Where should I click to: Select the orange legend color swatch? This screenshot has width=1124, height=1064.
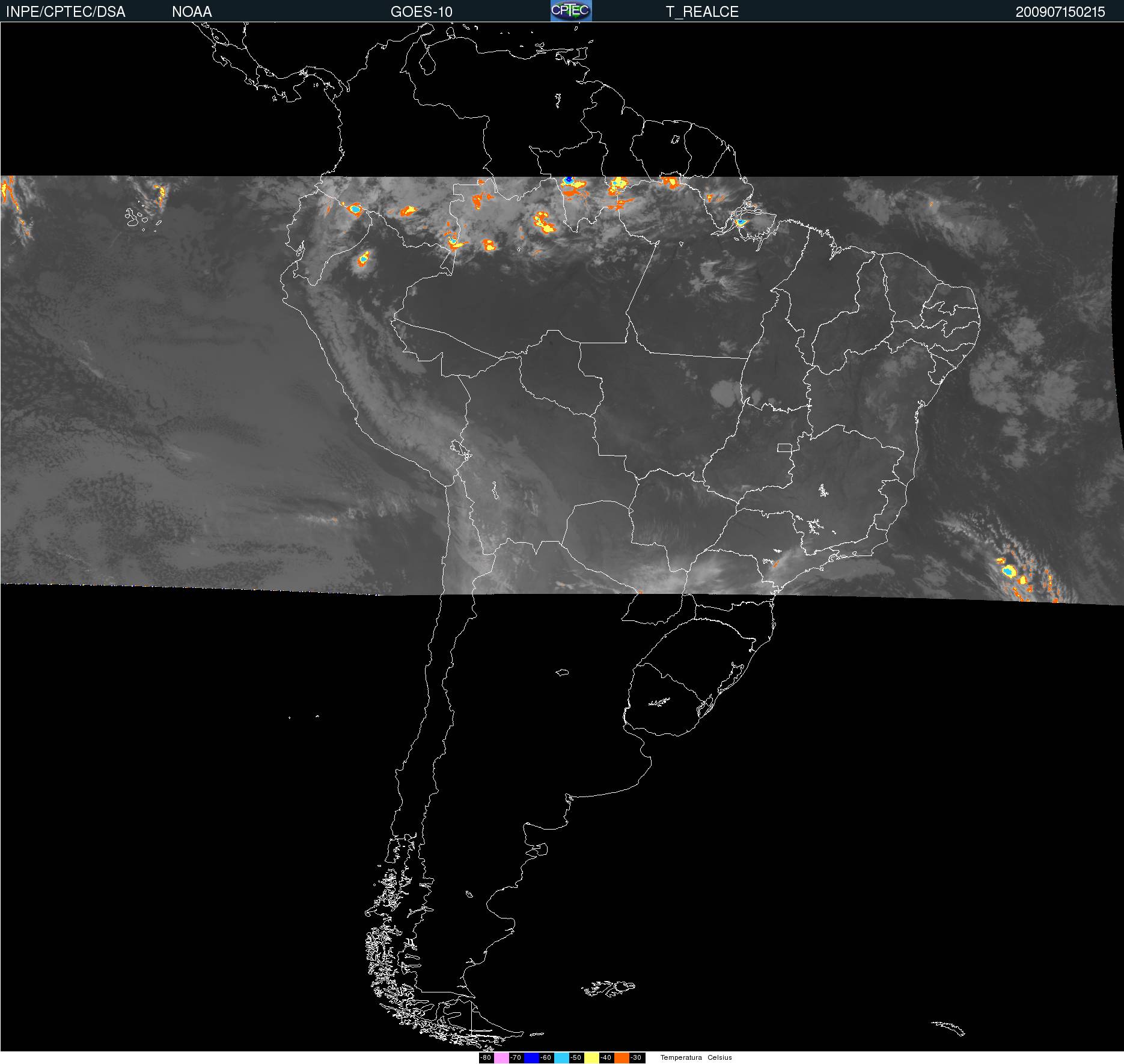(622, 1057)
